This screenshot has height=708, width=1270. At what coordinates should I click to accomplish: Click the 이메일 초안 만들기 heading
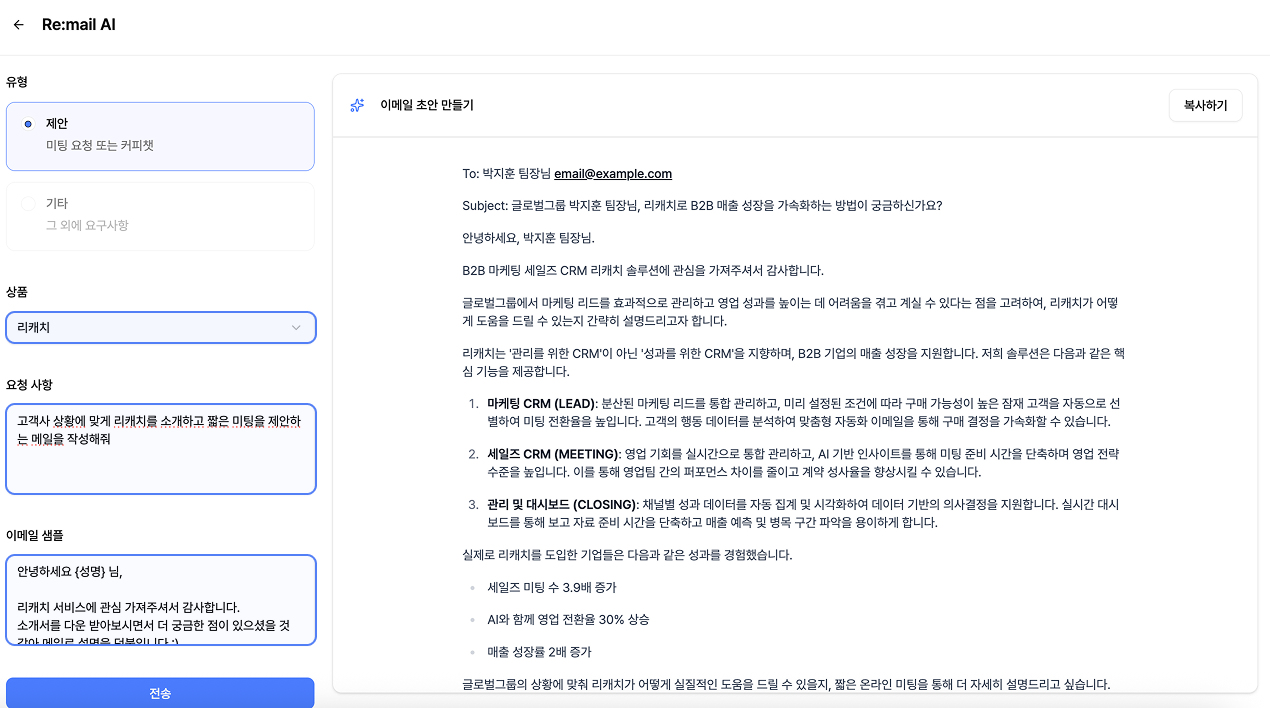(427, 105)
